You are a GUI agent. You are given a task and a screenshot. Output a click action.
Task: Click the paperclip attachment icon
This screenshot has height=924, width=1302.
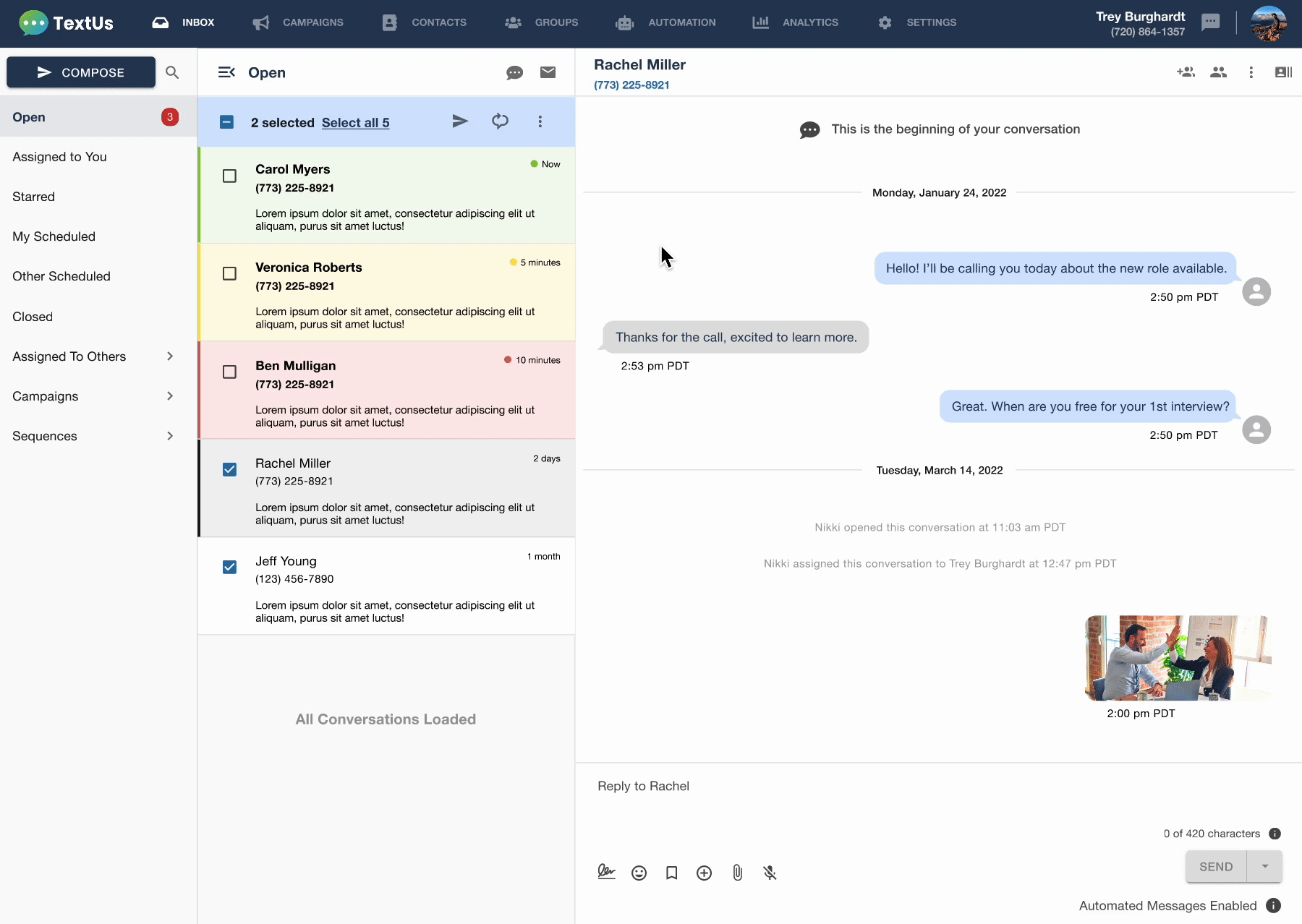point(737,873)
